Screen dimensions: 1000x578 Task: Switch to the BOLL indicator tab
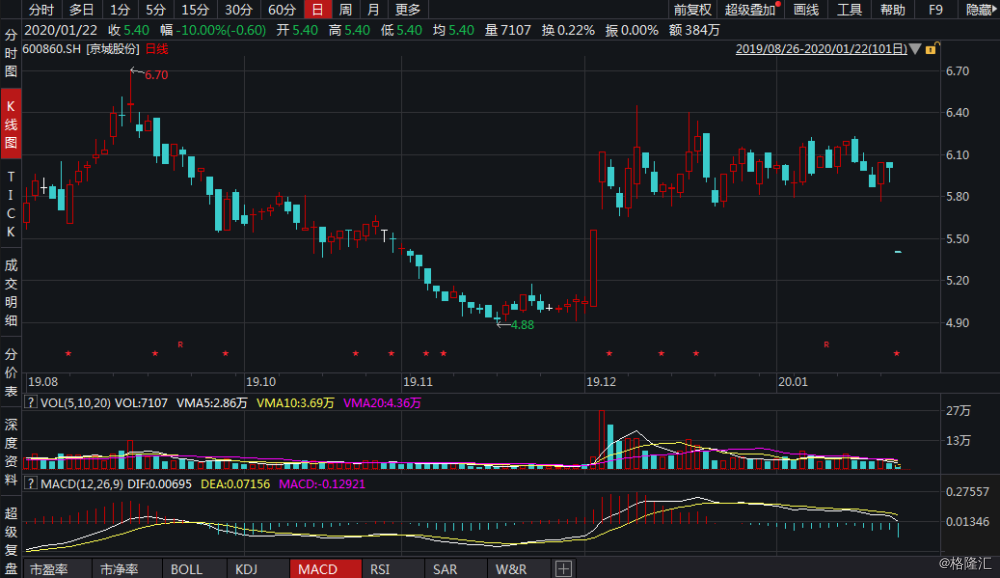click(x=186, y=569)
